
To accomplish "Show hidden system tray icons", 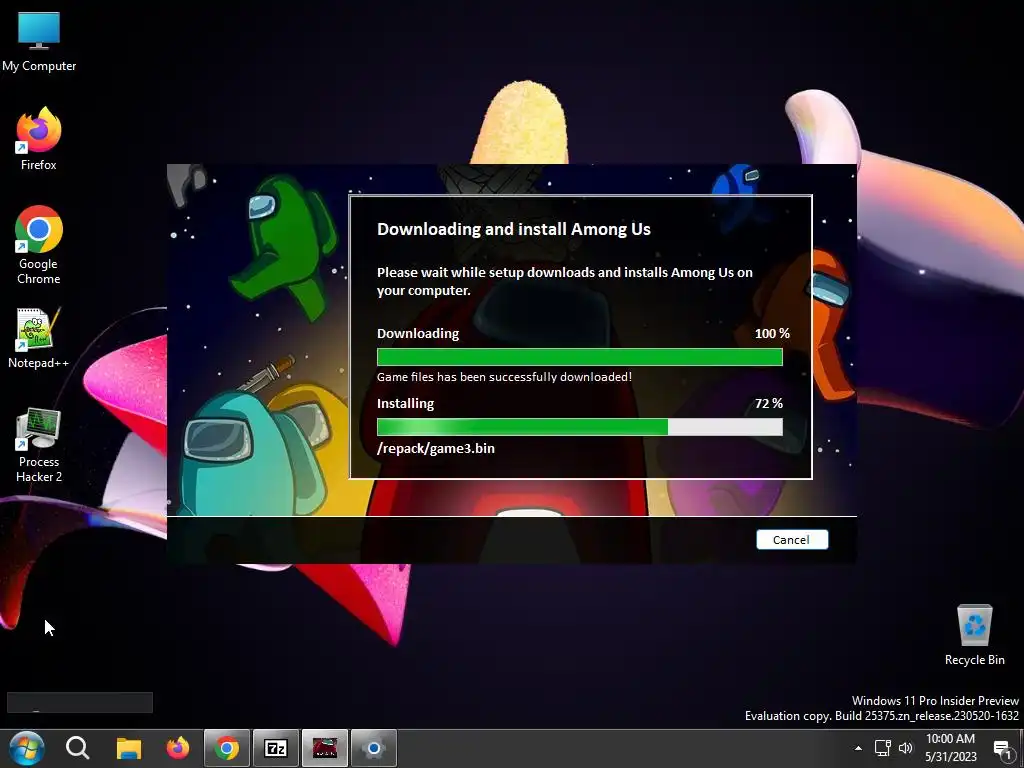I will click(858, 748).
